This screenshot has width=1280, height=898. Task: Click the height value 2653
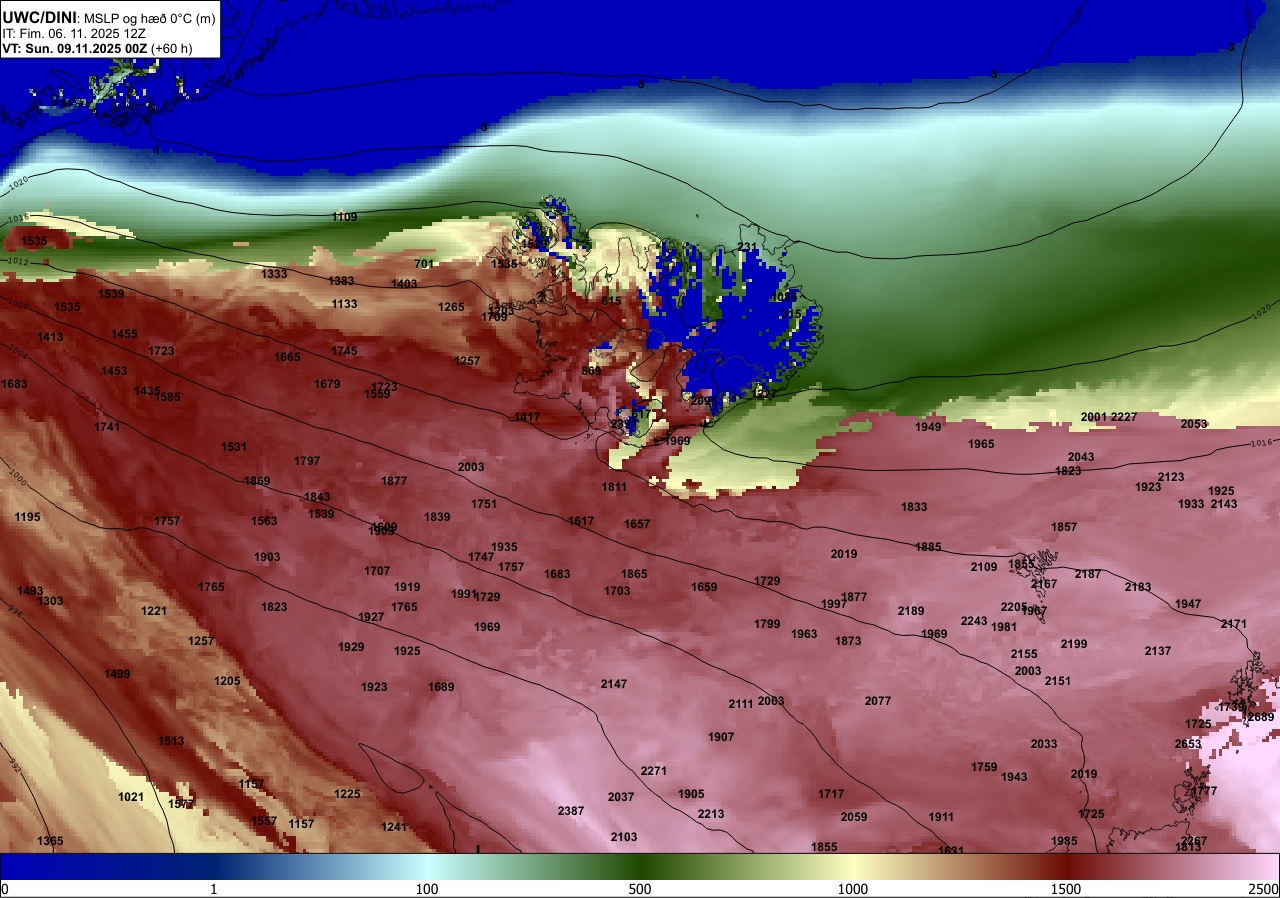(1188, 744)
